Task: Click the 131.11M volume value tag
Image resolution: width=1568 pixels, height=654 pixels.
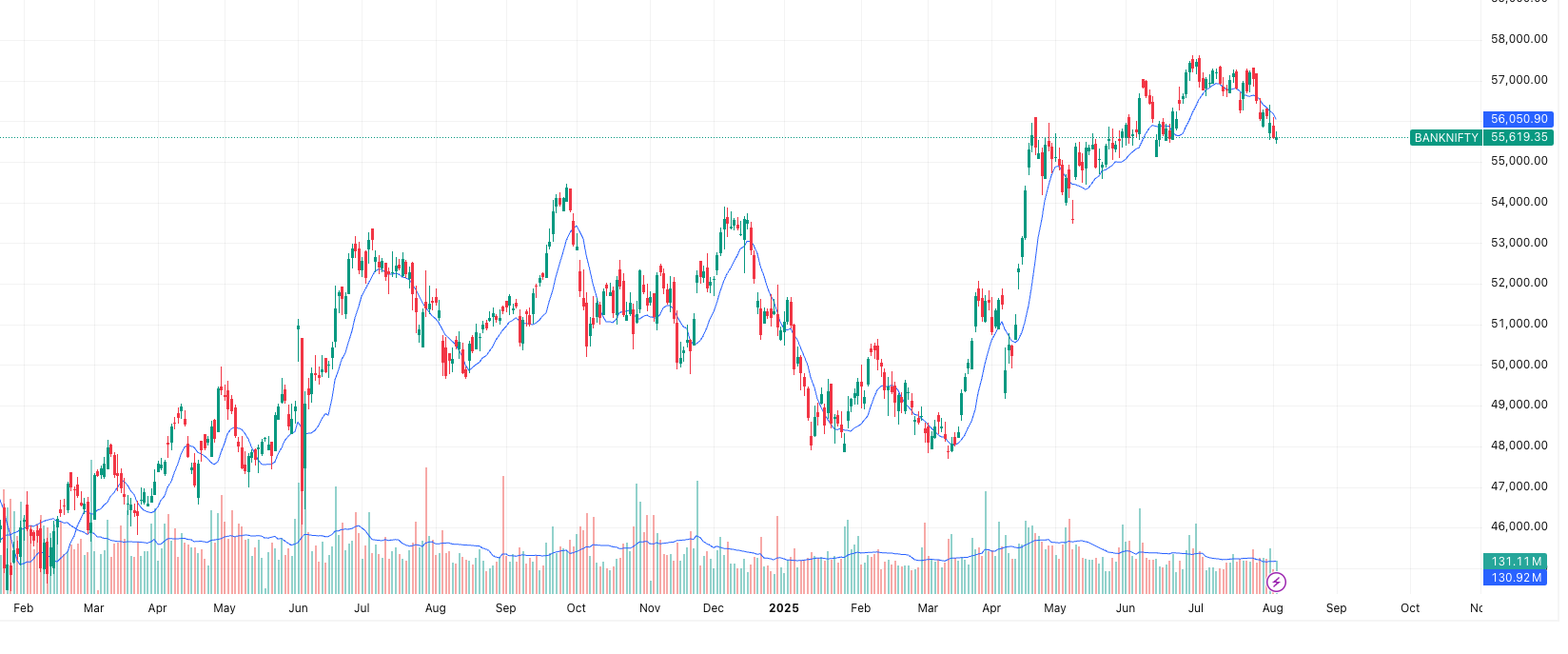Action: point(1517,562)
